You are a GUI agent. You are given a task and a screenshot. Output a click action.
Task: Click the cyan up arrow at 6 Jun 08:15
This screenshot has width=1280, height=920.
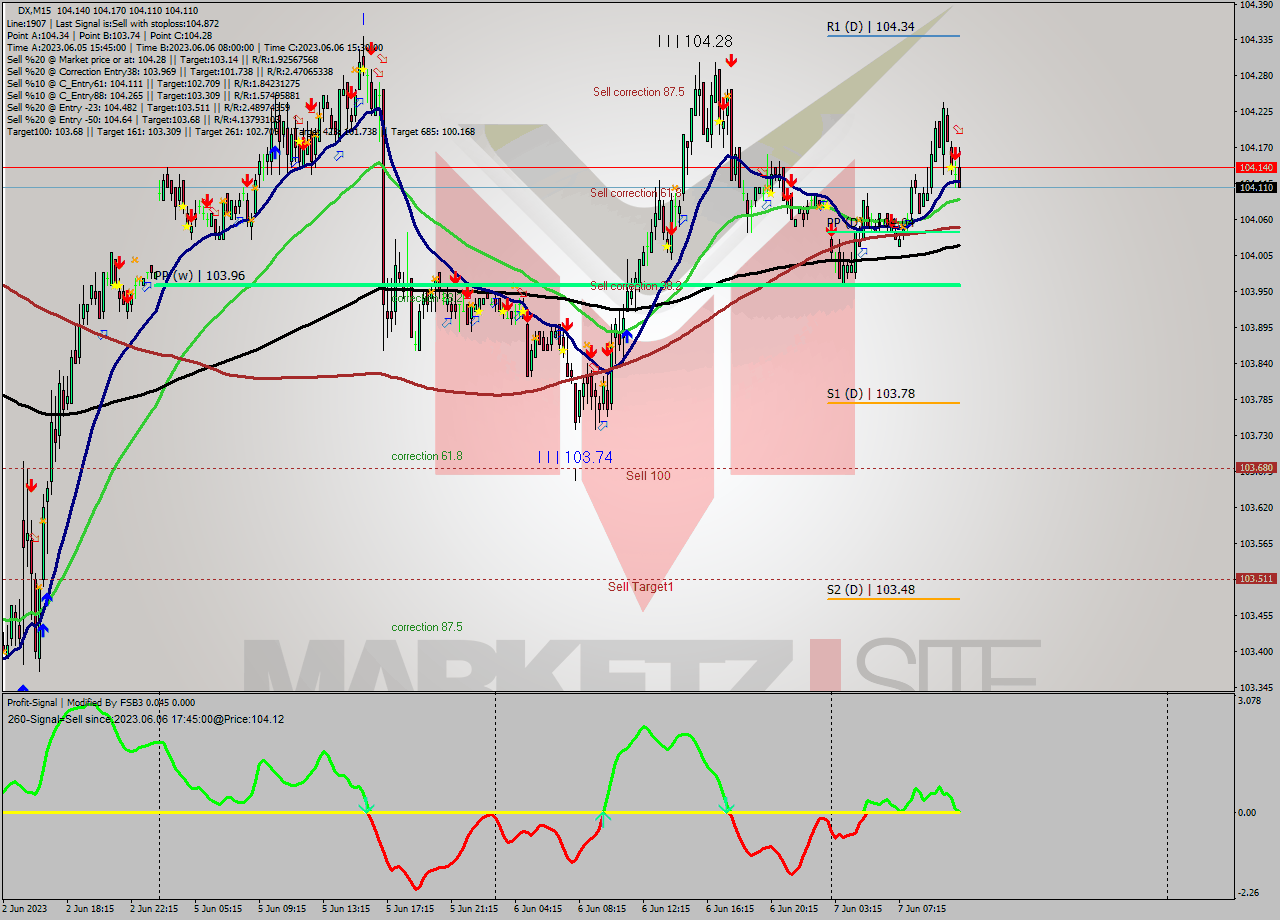[x=603, y=817]
